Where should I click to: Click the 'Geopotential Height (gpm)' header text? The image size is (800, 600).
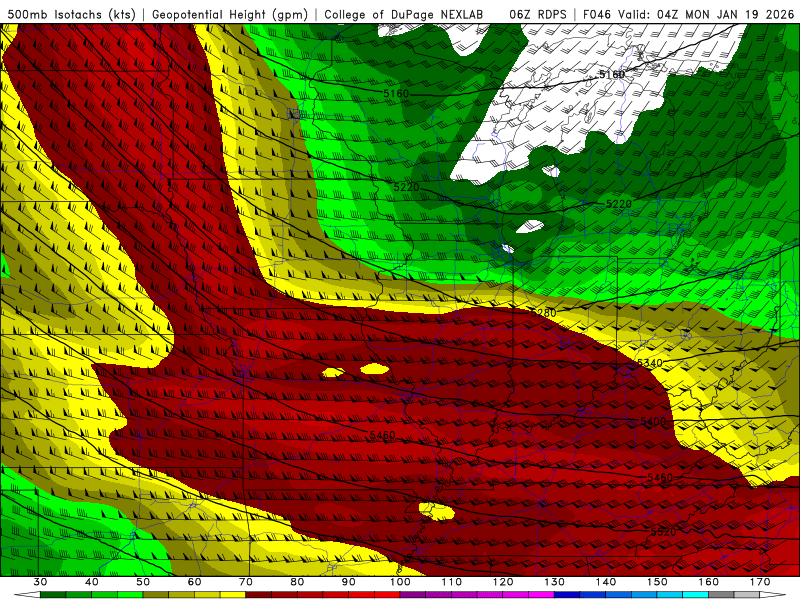(x=230, y=14)
